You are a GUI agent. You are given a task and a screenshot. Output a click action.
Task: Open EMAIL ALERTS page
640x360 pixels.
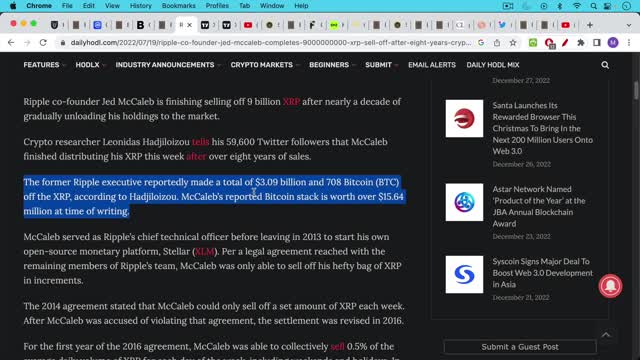click(x=432, y=65)
